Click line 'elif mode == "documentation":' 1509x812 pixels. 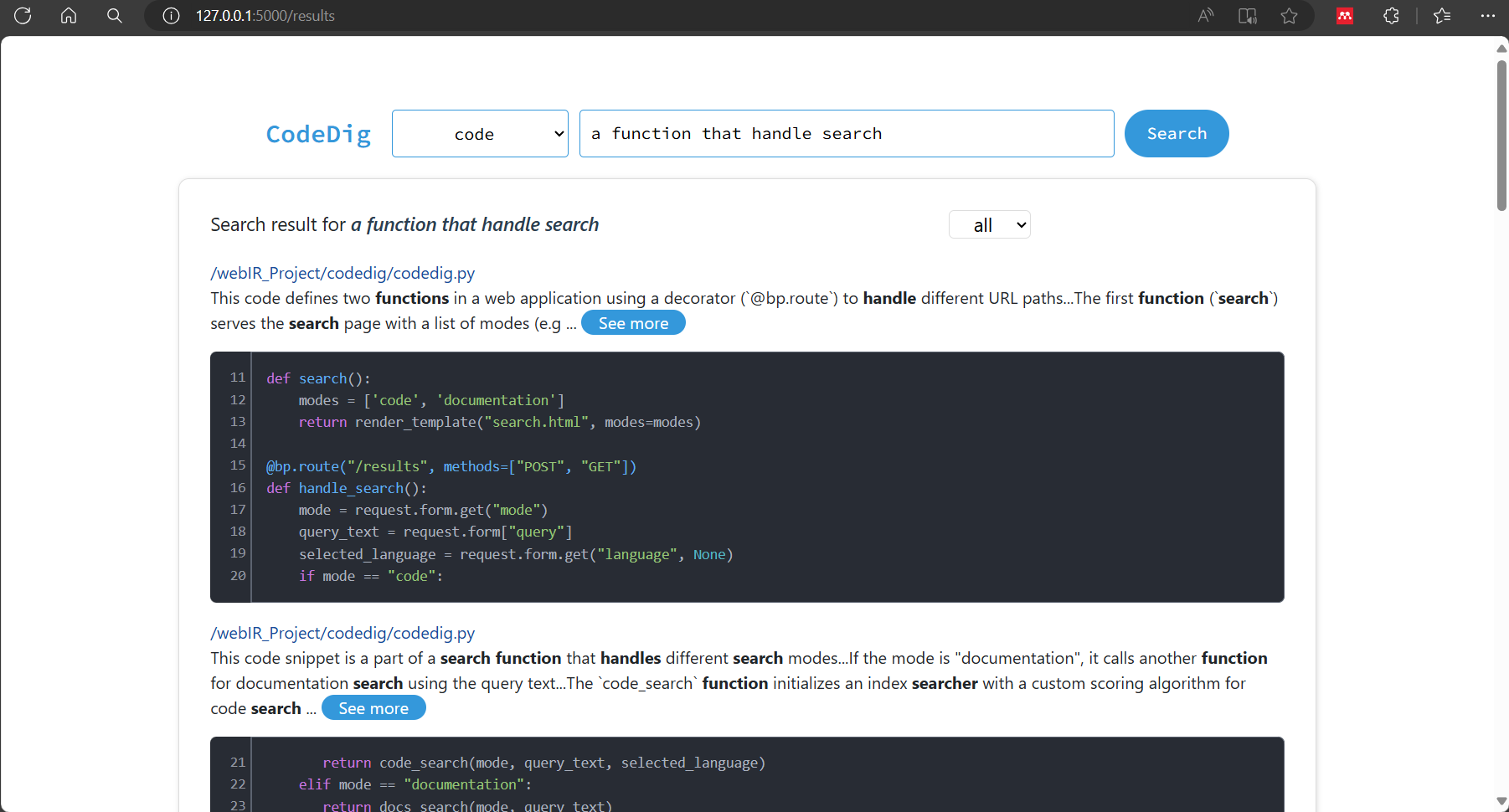(415, 784)
